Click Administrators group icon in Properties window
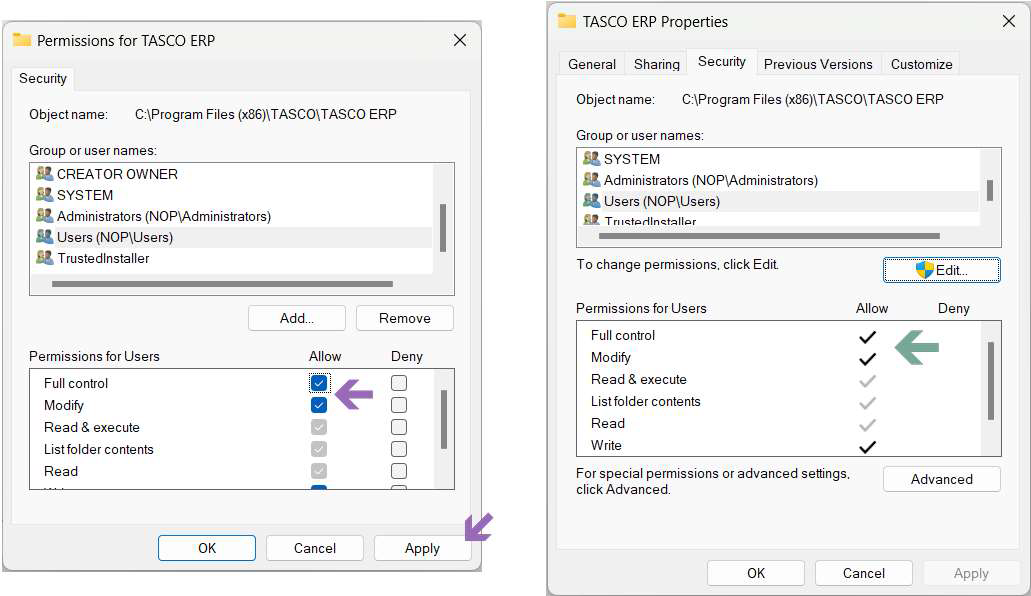Viewport: 1031px width, 596px height. 592,180
